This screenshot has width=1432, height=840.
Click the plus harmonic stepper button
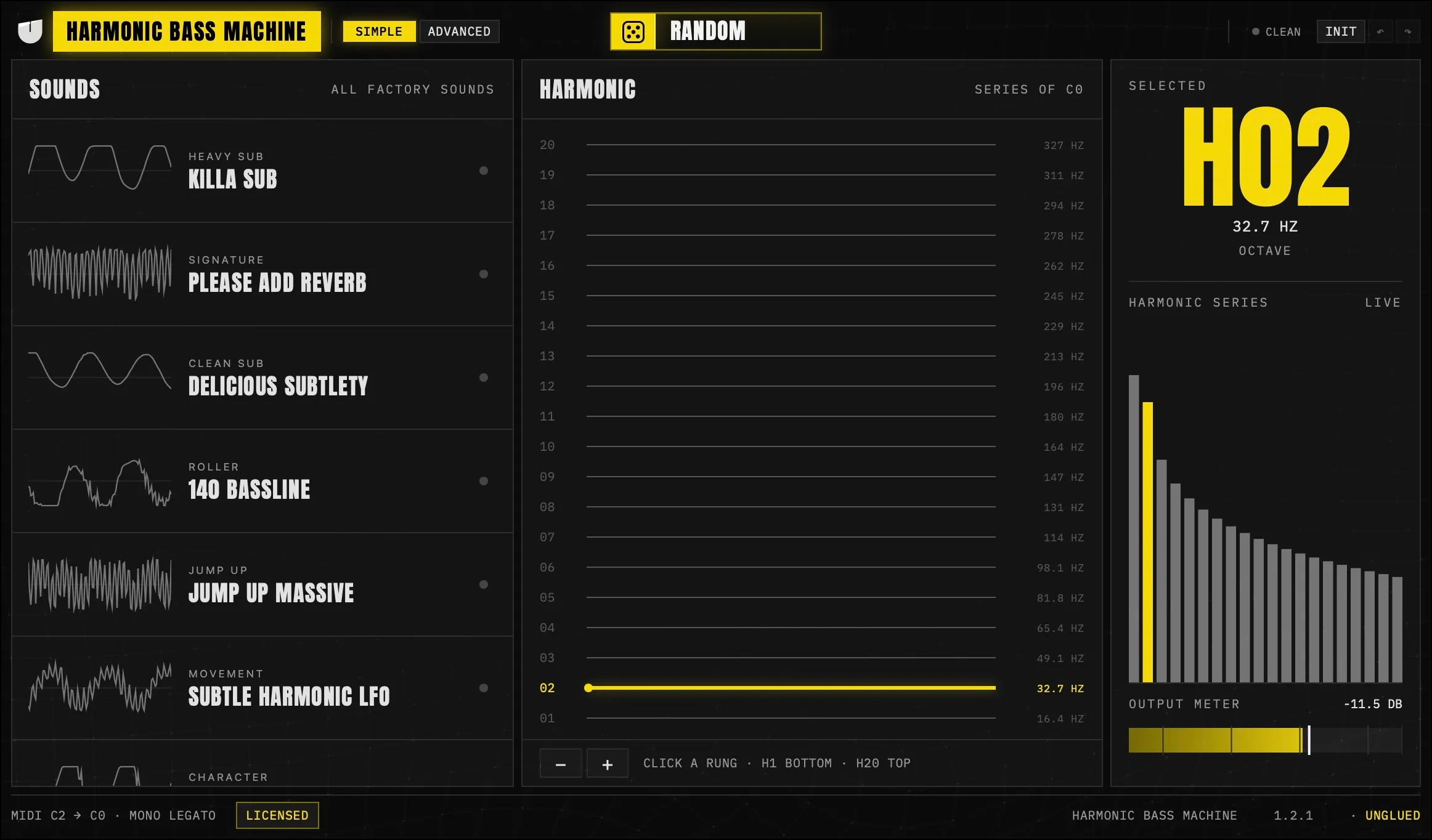click(607, 764)
